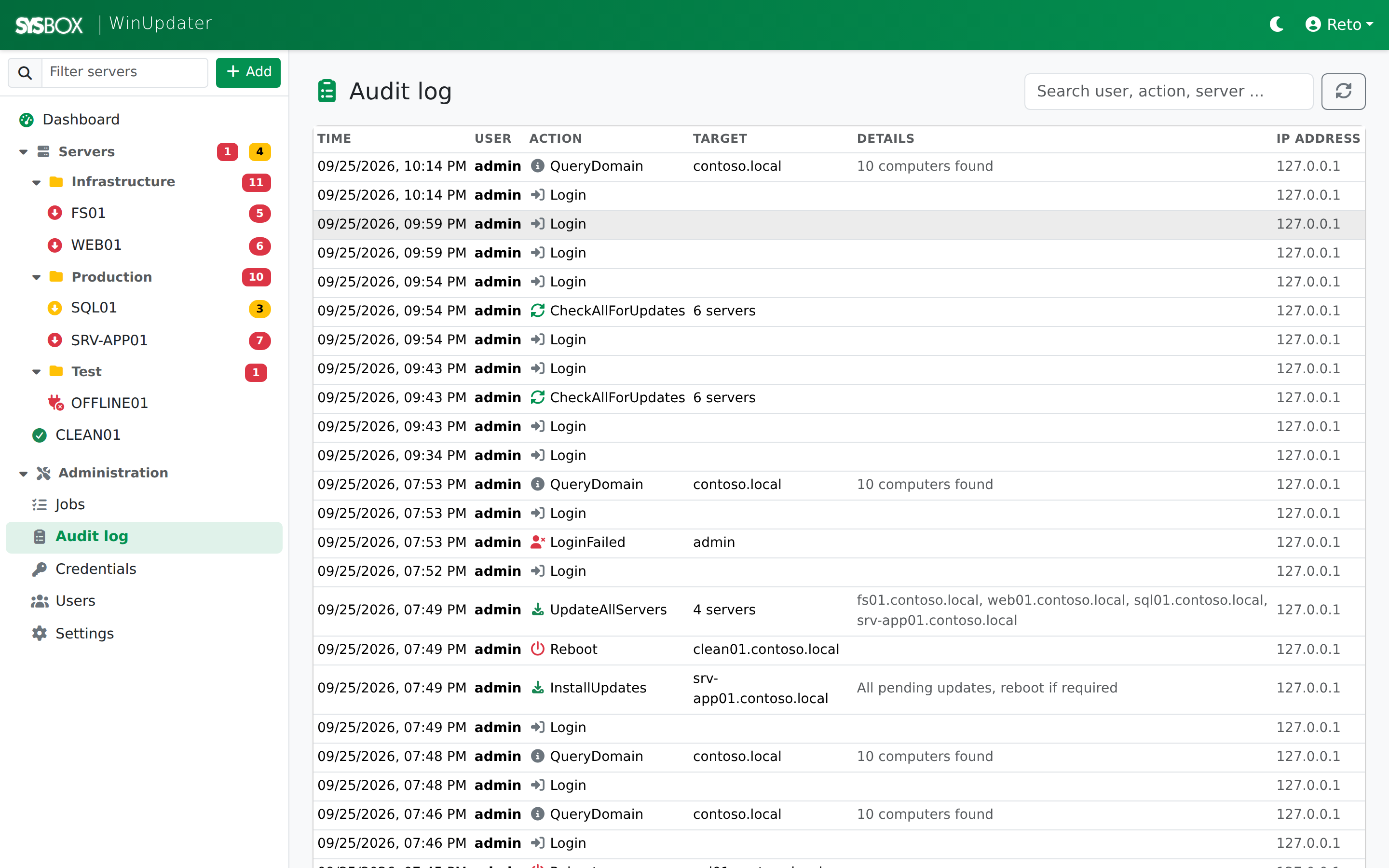The width and height of the screenshot is (1389, 868).
Task: Click the magnifier icon beside Filter servers
Action: coord(25,72)
